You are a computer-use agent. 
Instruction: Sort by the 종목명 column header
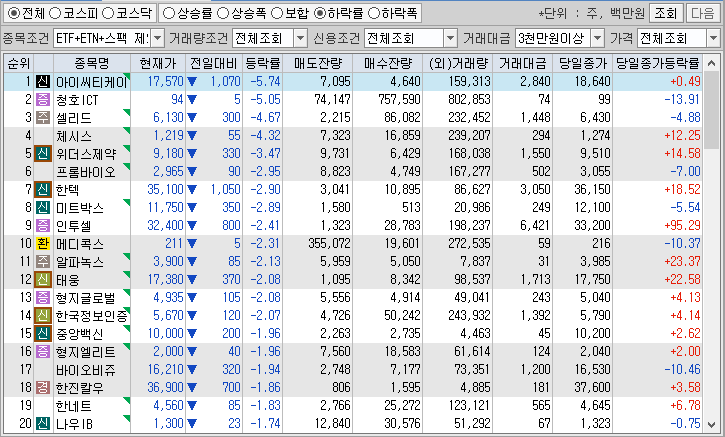pos(92,63)
